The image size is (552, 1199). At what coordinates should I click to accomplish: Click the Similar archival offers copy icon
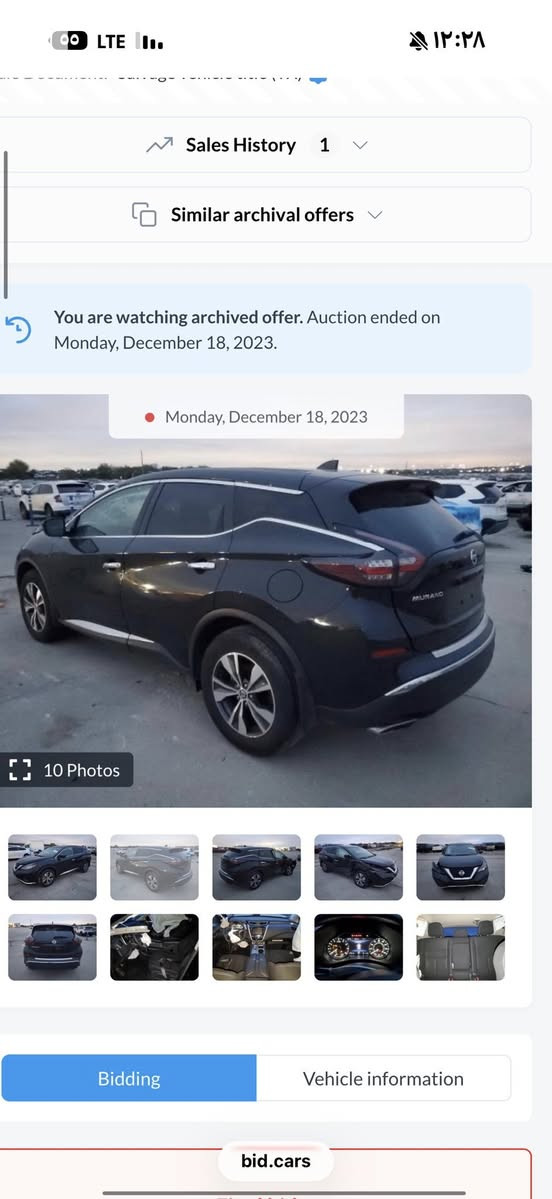click(x=144, y=215)
